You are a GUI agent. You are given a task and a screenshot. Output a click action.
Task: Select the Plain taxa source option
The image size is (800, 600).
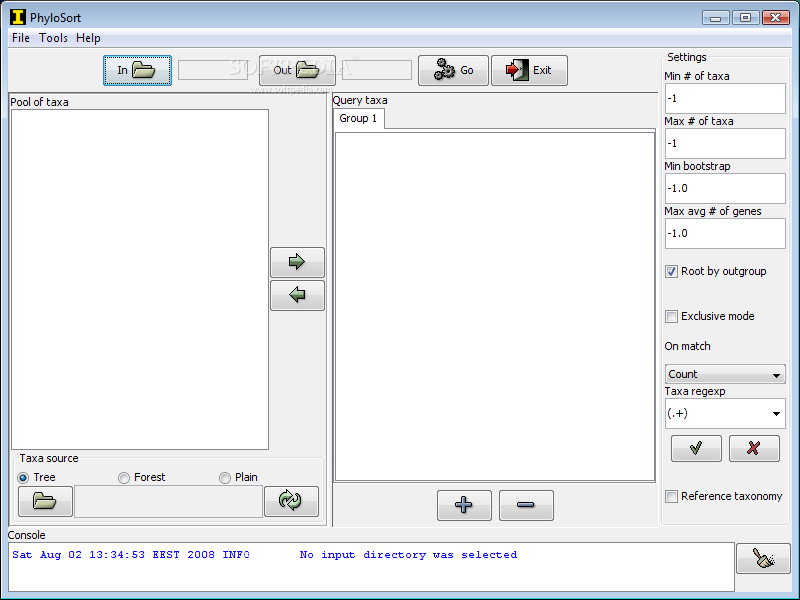tap(238, 478)
